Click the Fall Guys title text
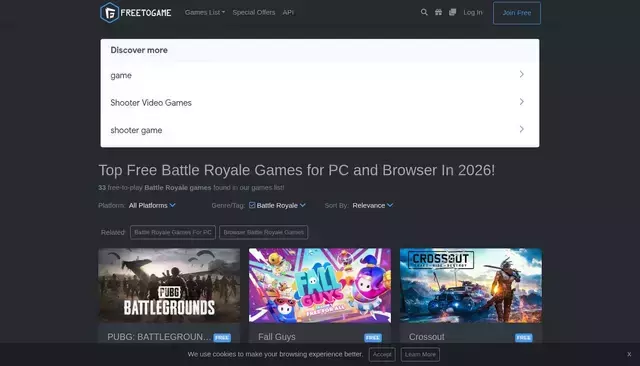The width and height of the screenshot is (640, 366). point(277,337)
